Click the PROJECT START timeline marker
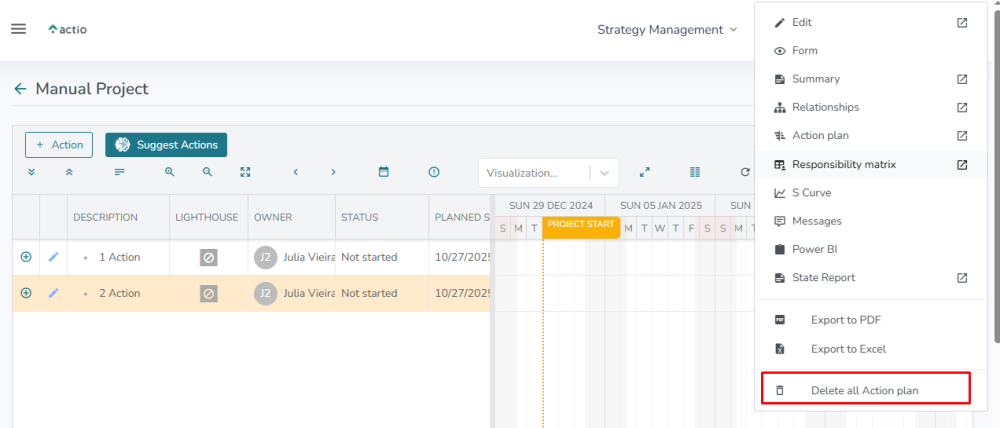 581,227
